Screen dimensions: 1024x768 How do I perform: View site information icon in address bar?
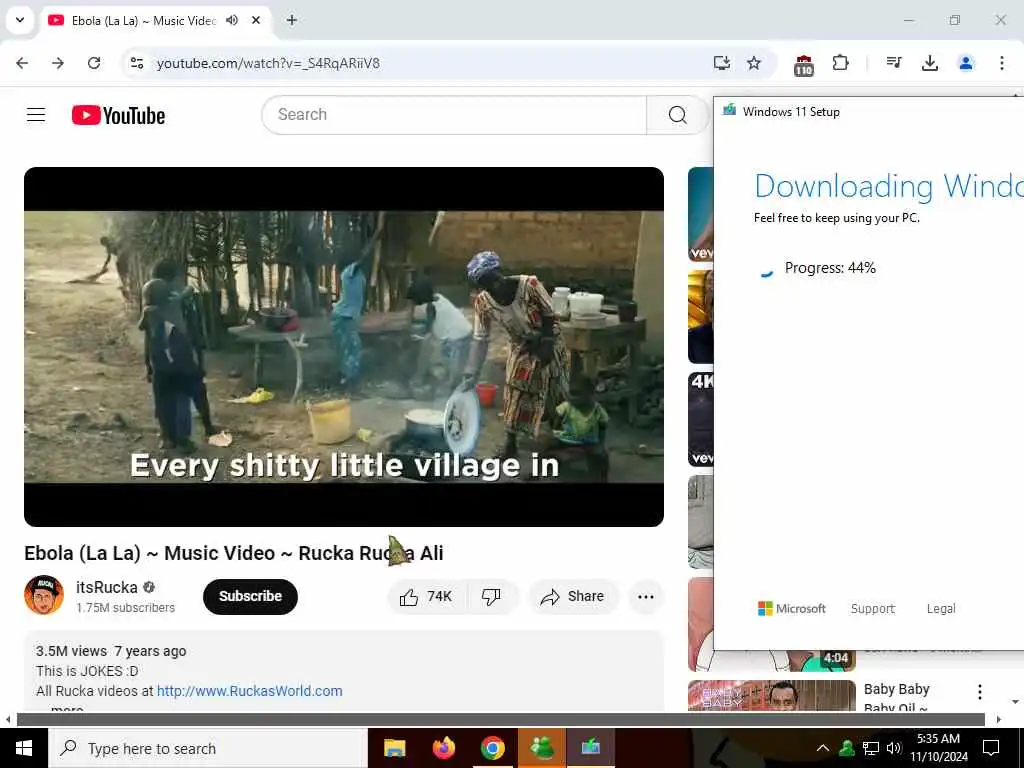pos(136,63)
